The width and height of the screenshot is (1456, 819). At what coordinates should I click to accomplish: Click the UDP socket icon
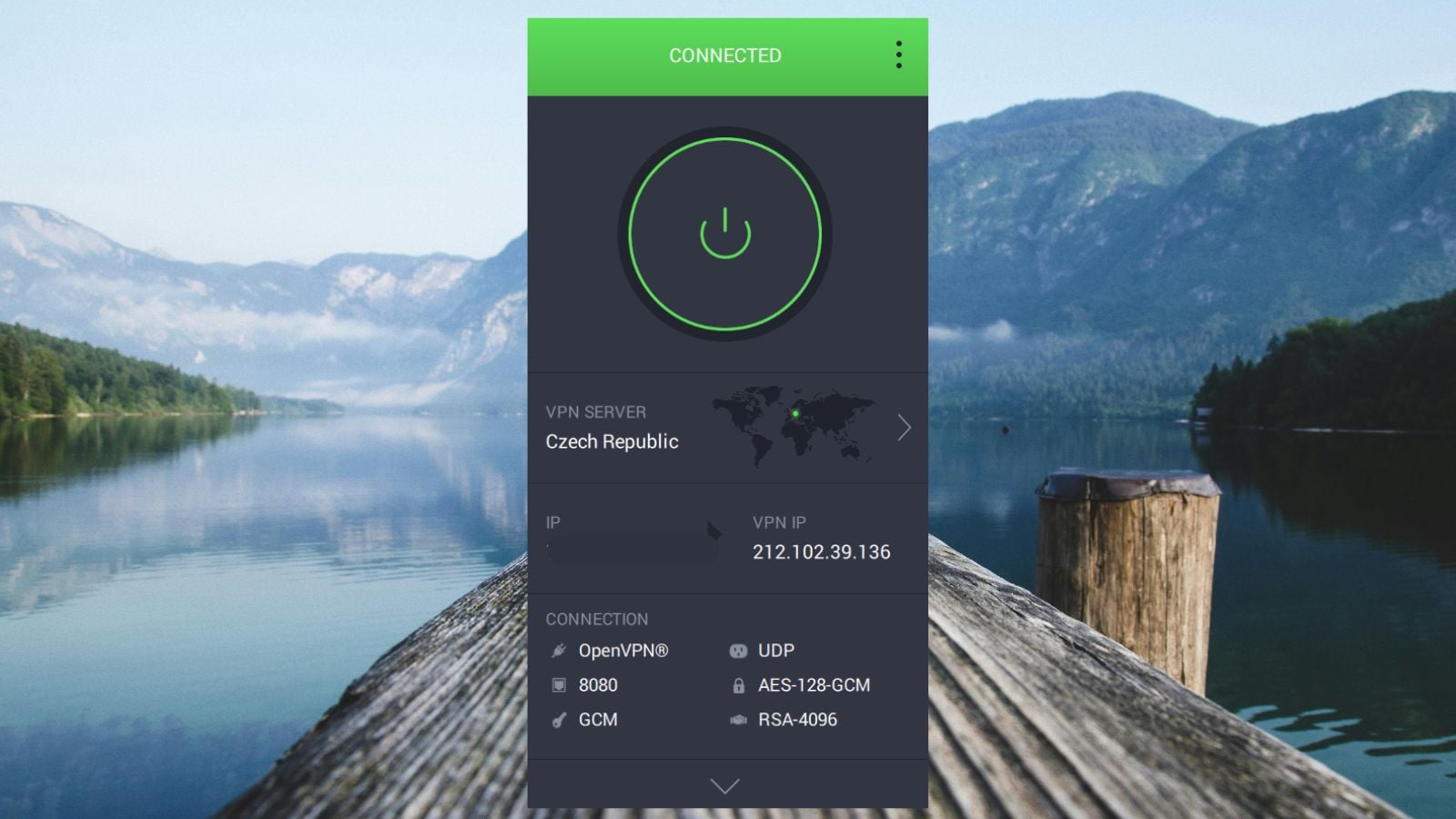(x=738, y=651)
